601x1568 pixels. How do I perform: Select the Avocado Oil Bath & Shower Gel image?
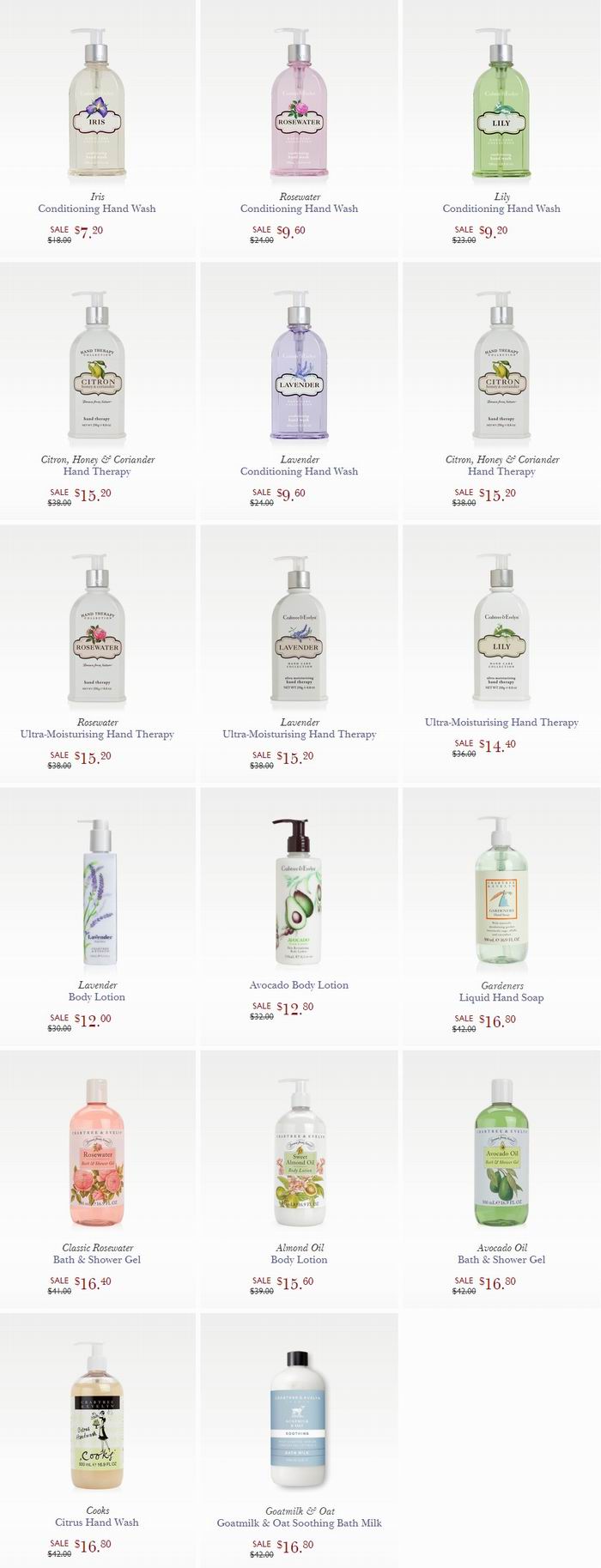tap(501, 1154)
